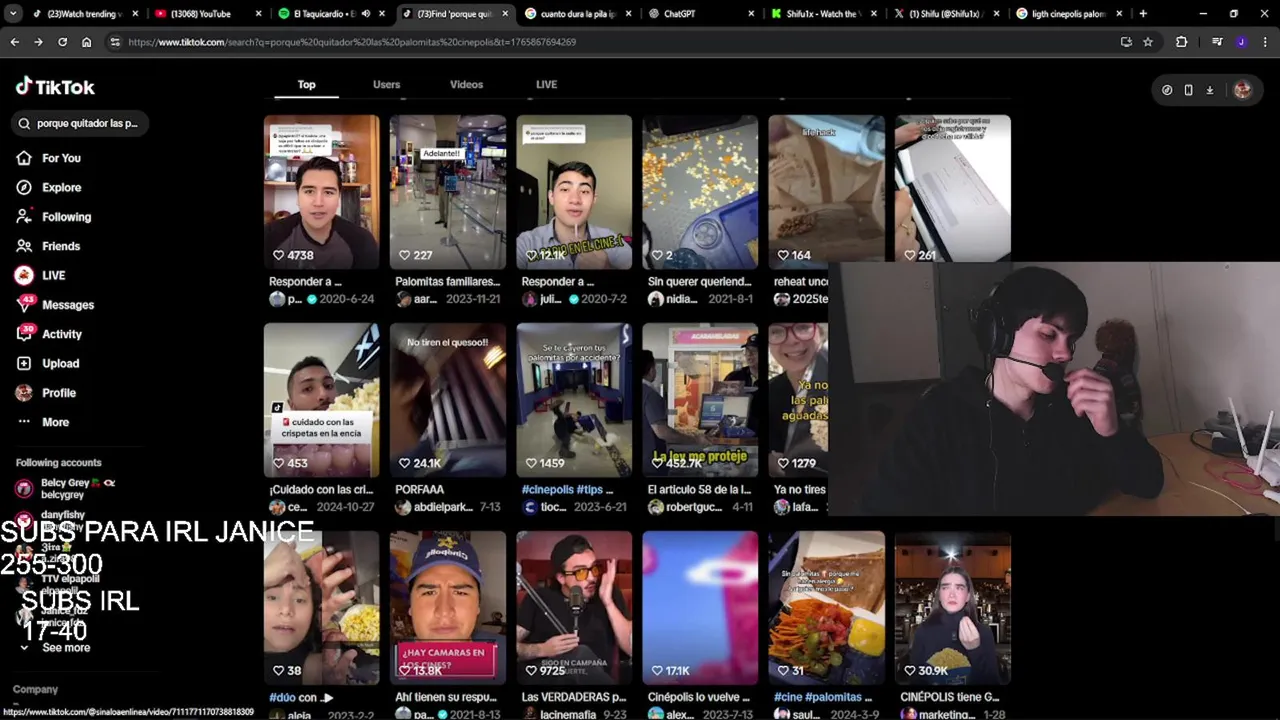Open the browser extensions menu

tap(1181, 42)
